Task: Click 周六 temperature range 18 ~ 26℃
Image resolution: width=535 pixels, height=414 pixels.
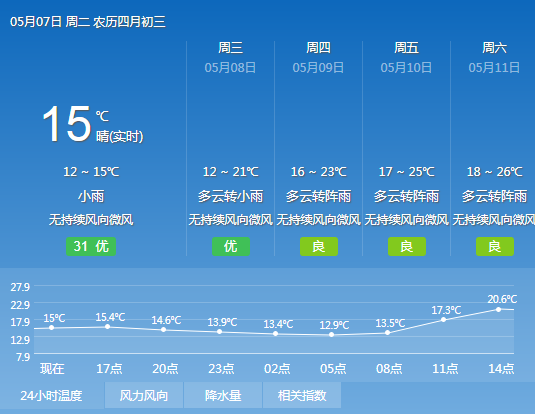Action: (x=495, y=172)
